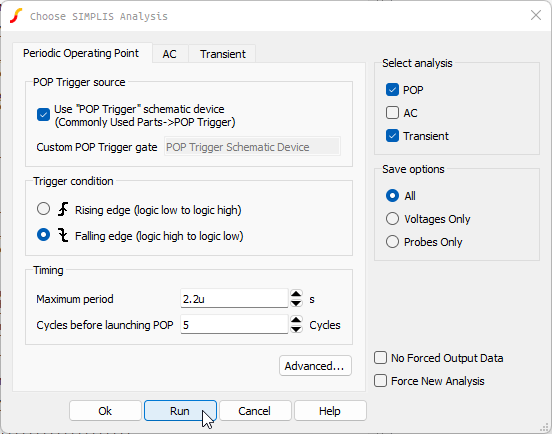Open the Advanced options dialog

pyautogui.click(x=315, y=366)
